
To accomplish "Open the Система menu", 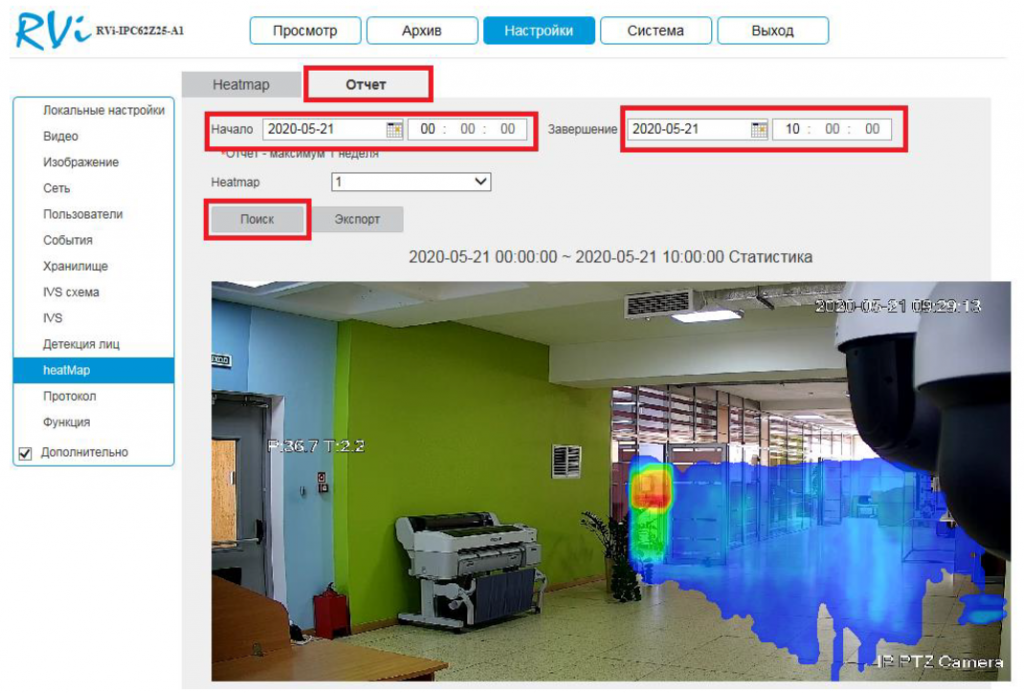I will 655,31.
